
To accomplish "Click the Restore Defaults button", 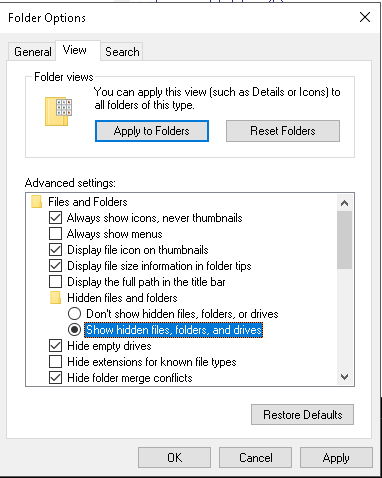I will tap(302, 415).
